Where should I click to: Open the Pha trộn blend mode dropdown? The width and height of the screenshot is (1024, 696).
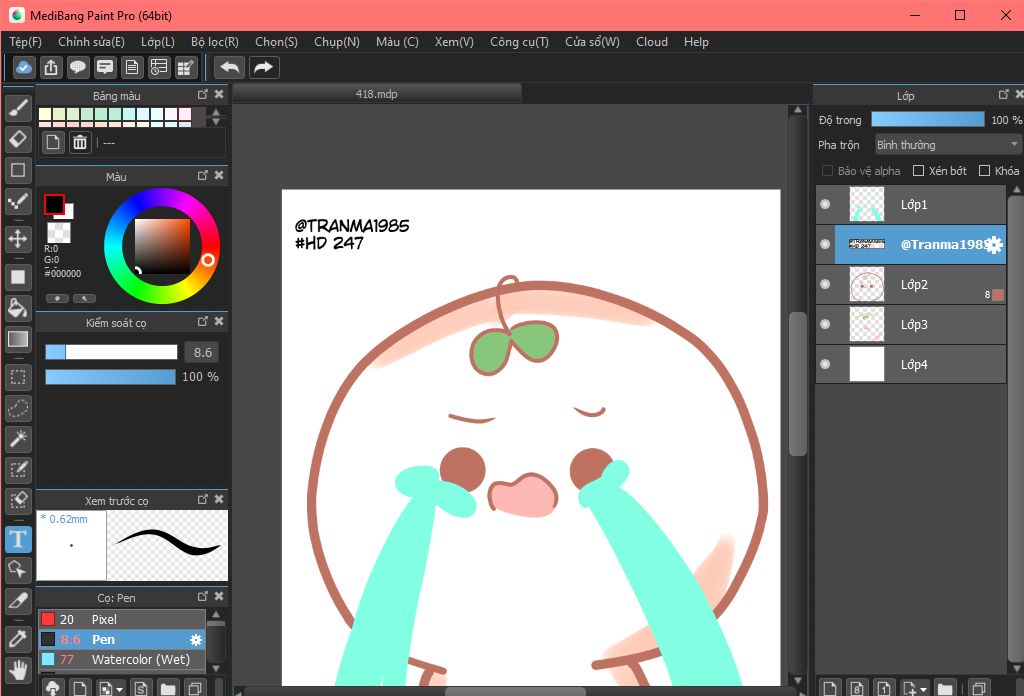(947, 145)
